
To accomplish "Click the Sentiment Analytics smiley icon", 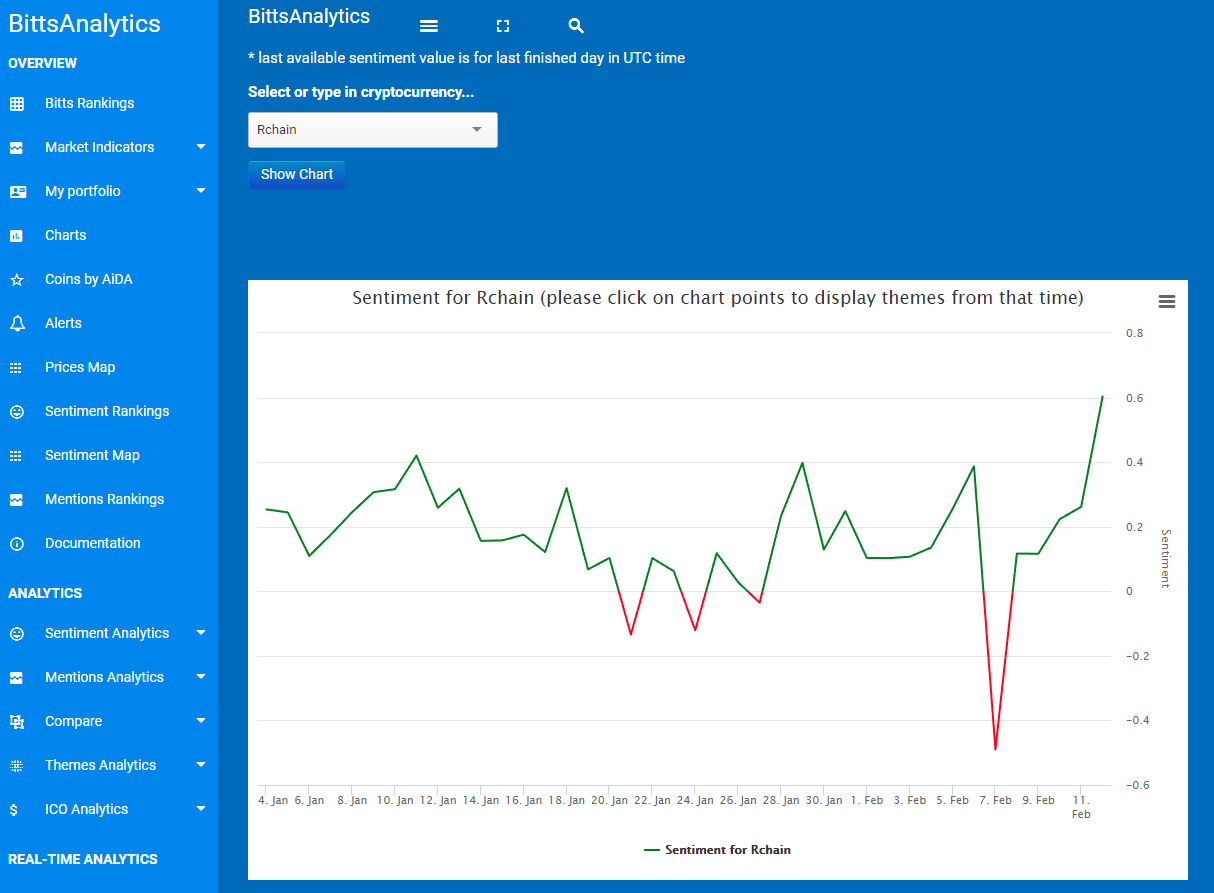I will click(16, 633).
